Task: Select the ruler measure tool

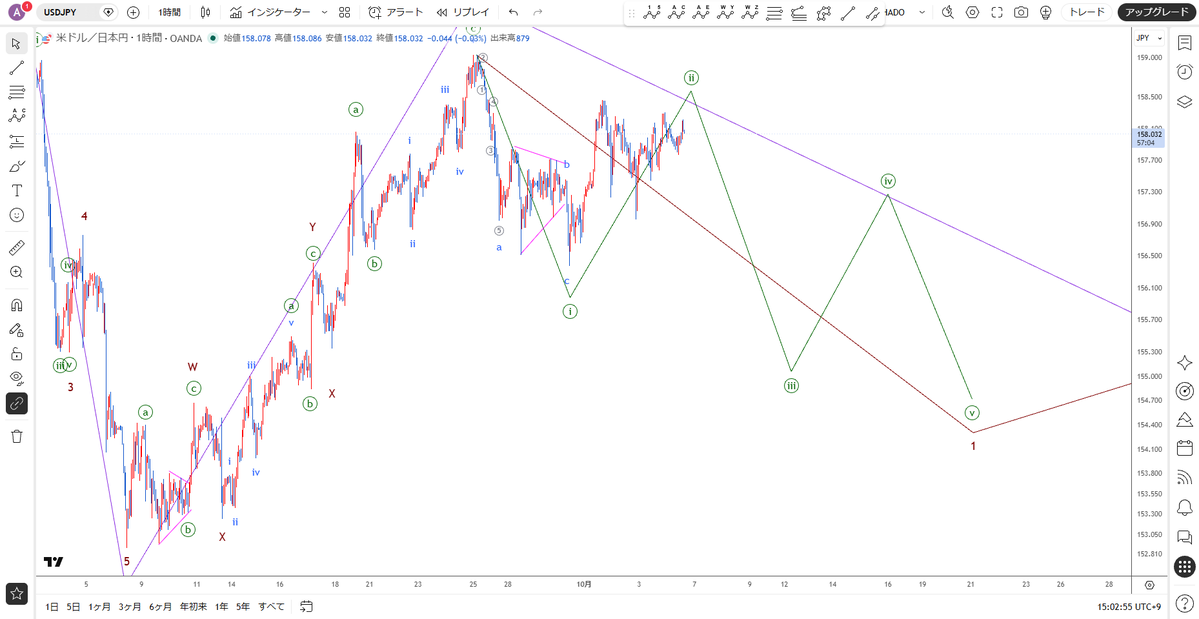Action: (16, 248)
